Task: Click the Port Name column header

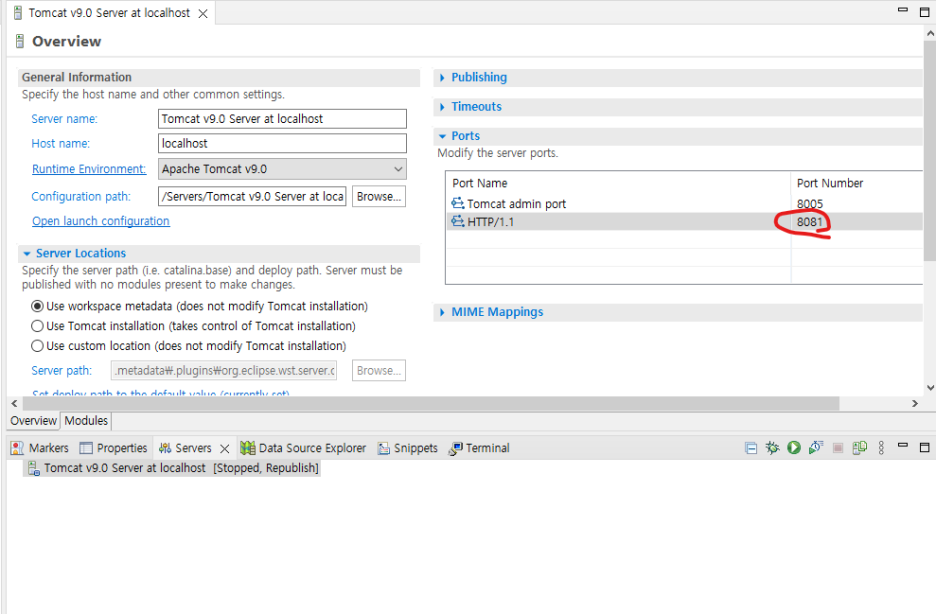Action: (618, 183)
